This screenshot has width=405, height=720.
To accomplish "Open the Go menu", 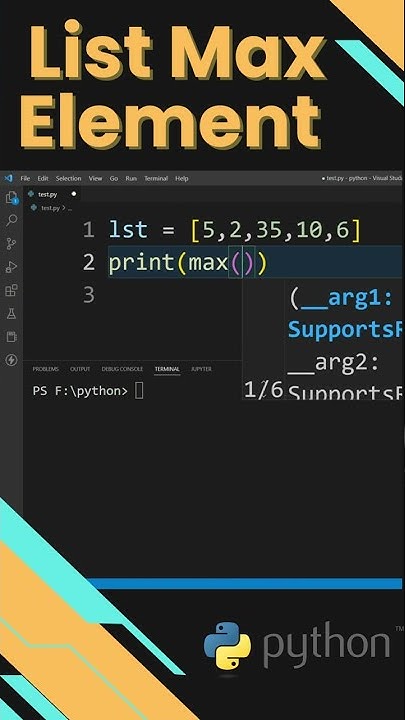I will coord(114,178).
